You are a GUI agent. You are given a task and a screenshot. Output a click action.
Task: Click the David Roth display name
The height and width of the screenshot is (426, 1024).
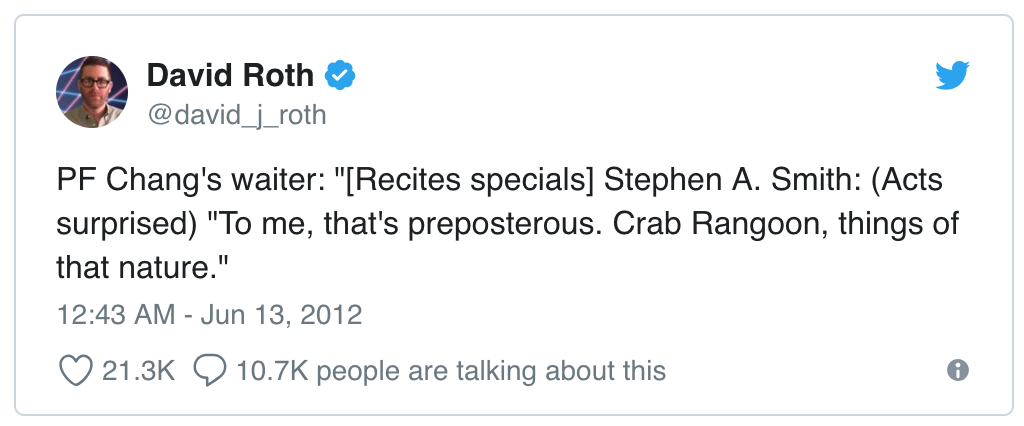coord(230,75)
